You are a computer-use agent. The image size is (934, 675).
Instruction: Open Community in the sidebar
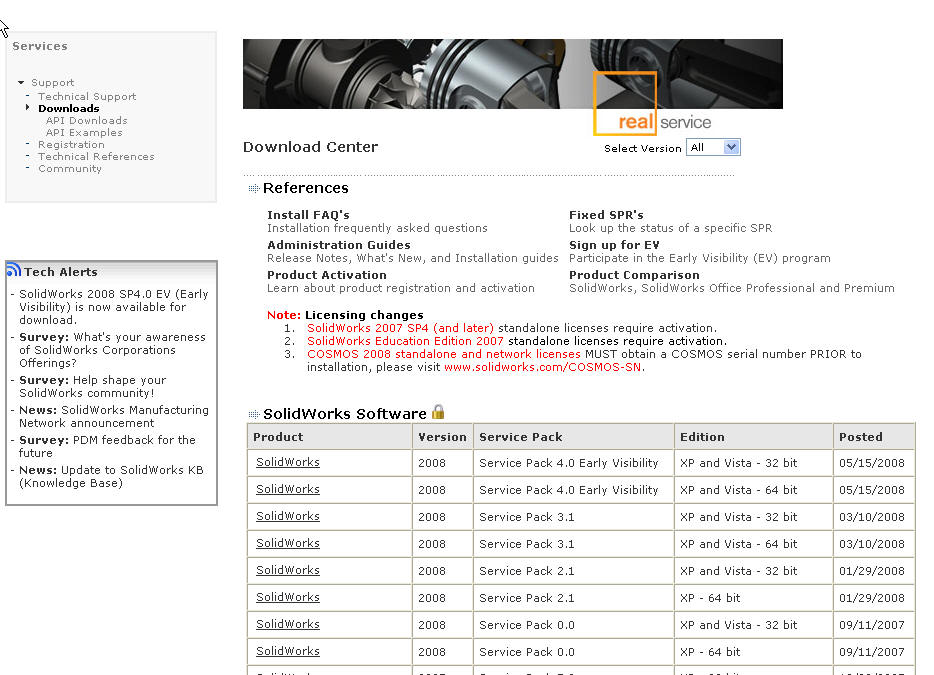(70, 169)
